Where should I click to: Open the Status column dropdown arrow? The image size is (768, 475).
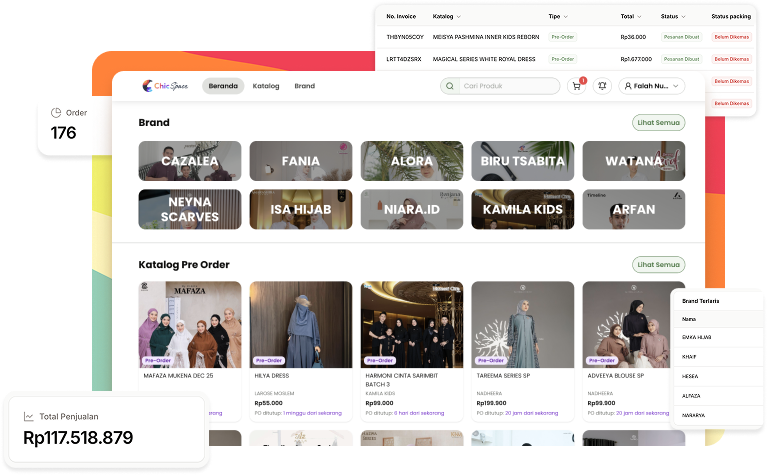683,17
